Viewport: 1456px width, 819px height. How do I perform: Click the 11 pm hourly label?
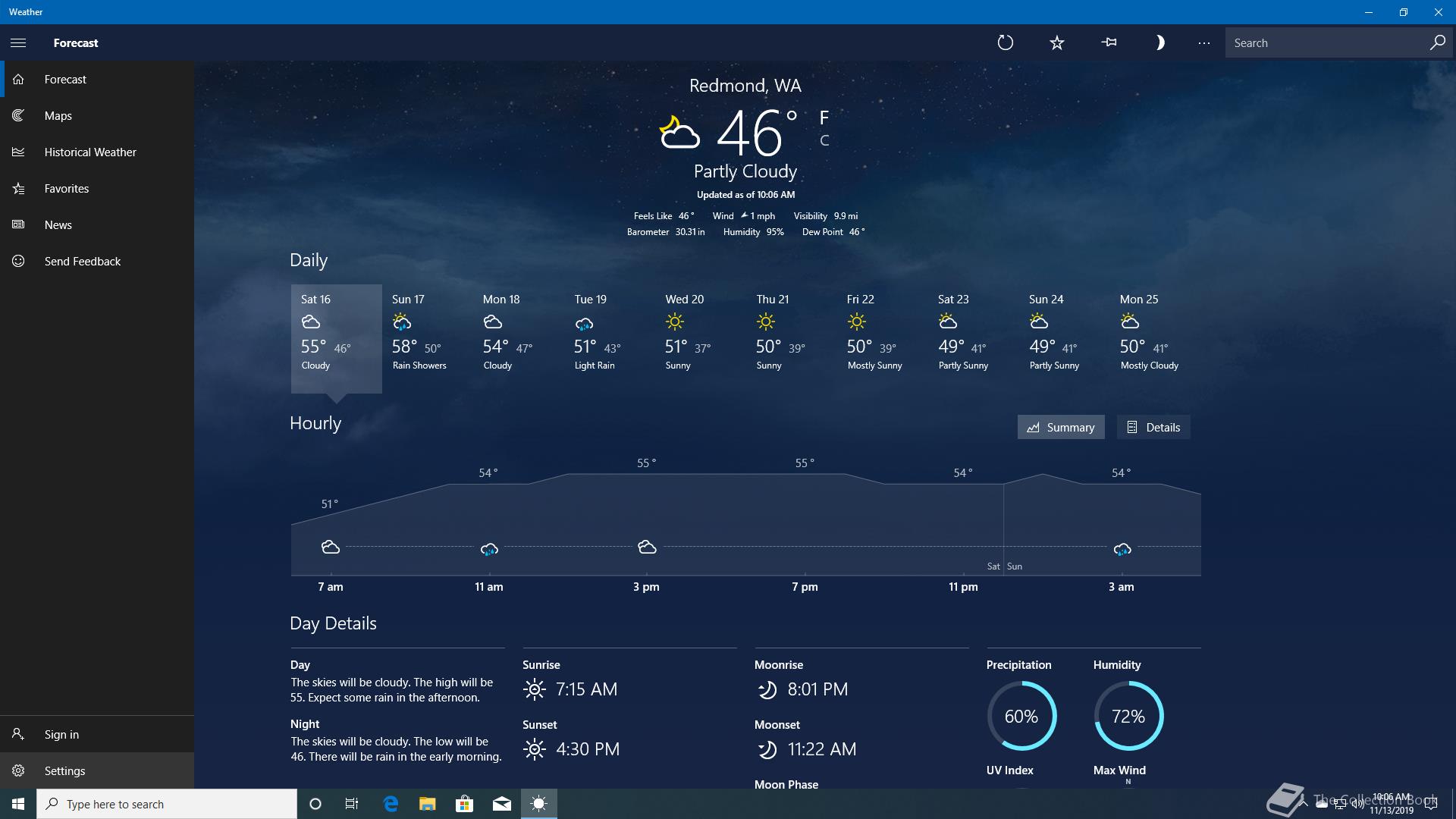pos(963,587)
